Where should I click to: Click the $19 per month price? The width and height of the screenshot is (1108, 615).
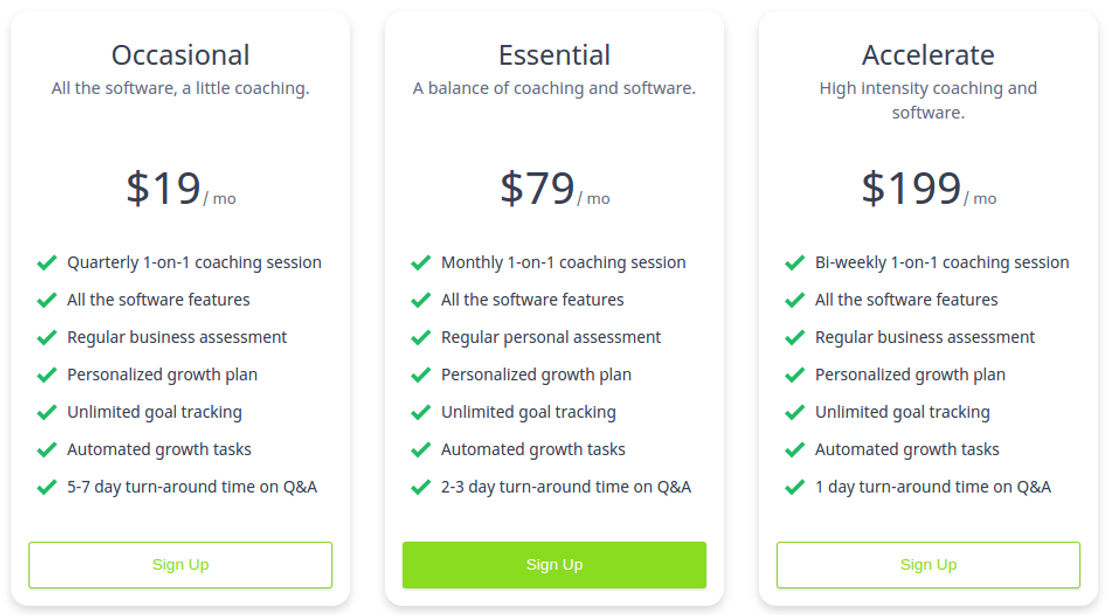[181, 189]
